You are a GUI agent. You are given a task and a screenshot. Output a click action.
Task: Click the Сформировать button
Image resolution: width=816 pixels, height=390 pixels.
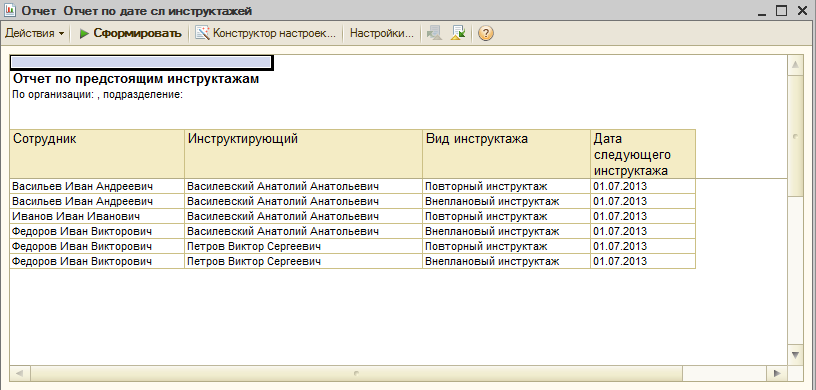pos(131,33)
